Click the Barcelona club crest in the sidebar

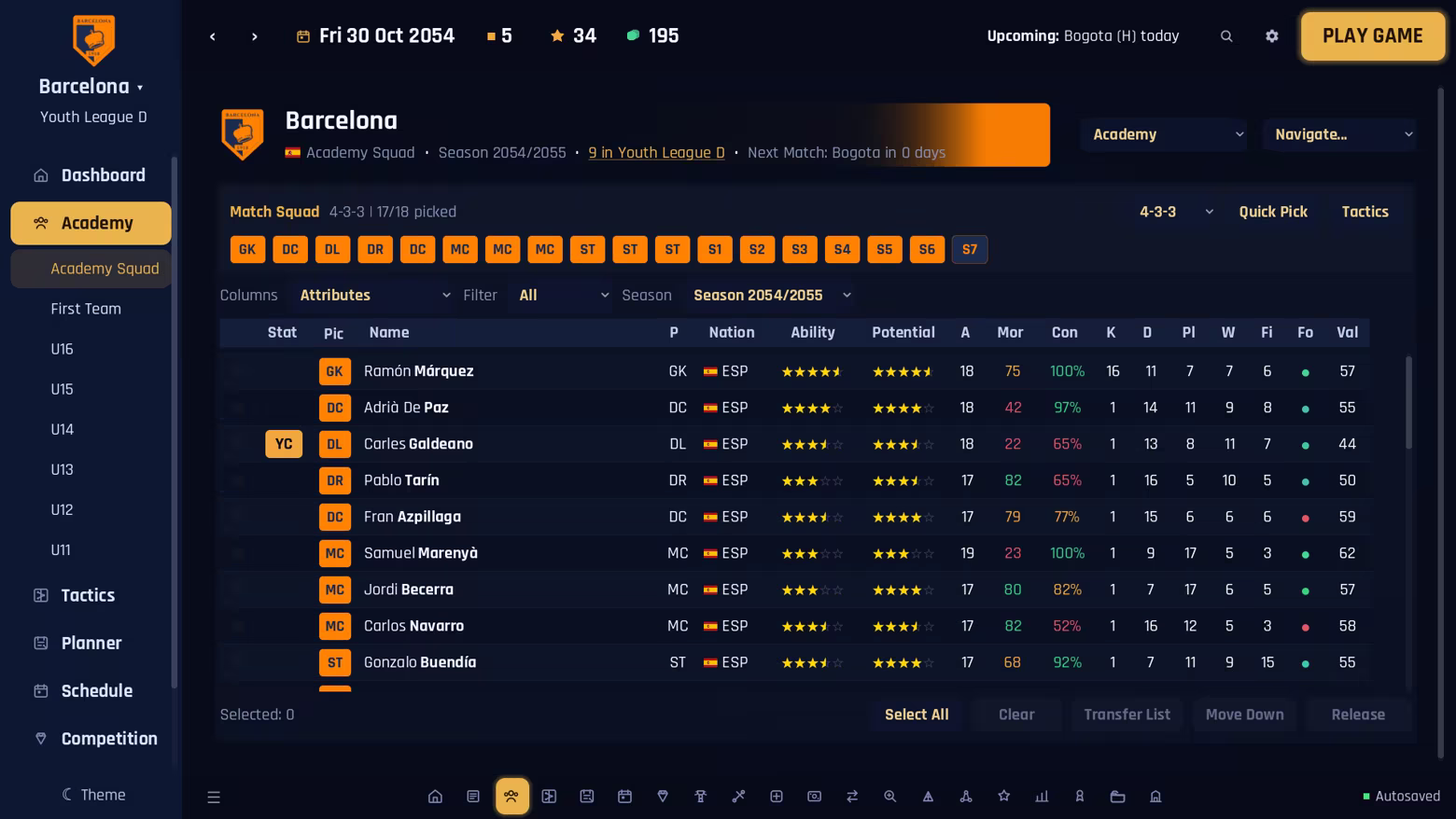click(93, 40)
